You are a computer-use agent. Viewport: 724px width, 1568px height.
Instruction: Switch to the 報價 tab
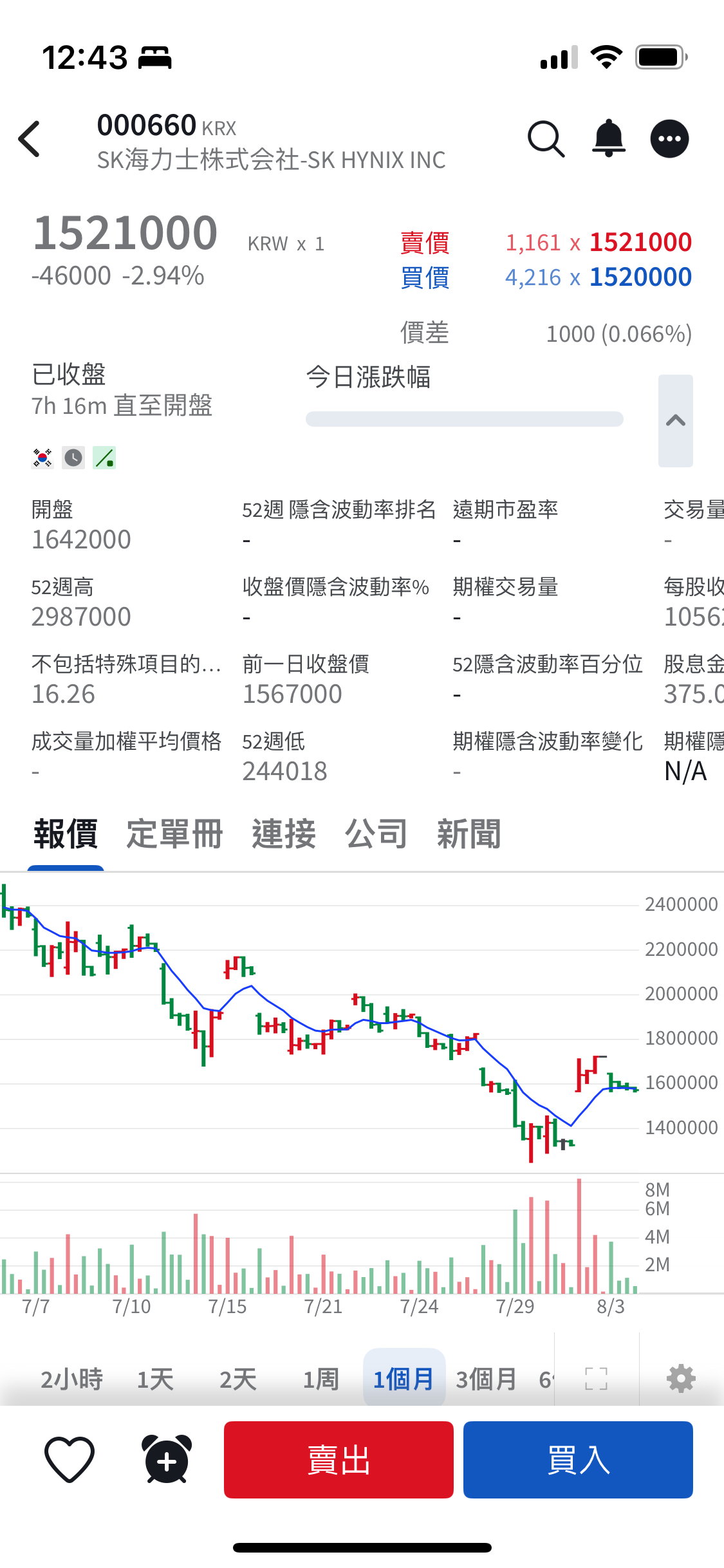(66, 834)
